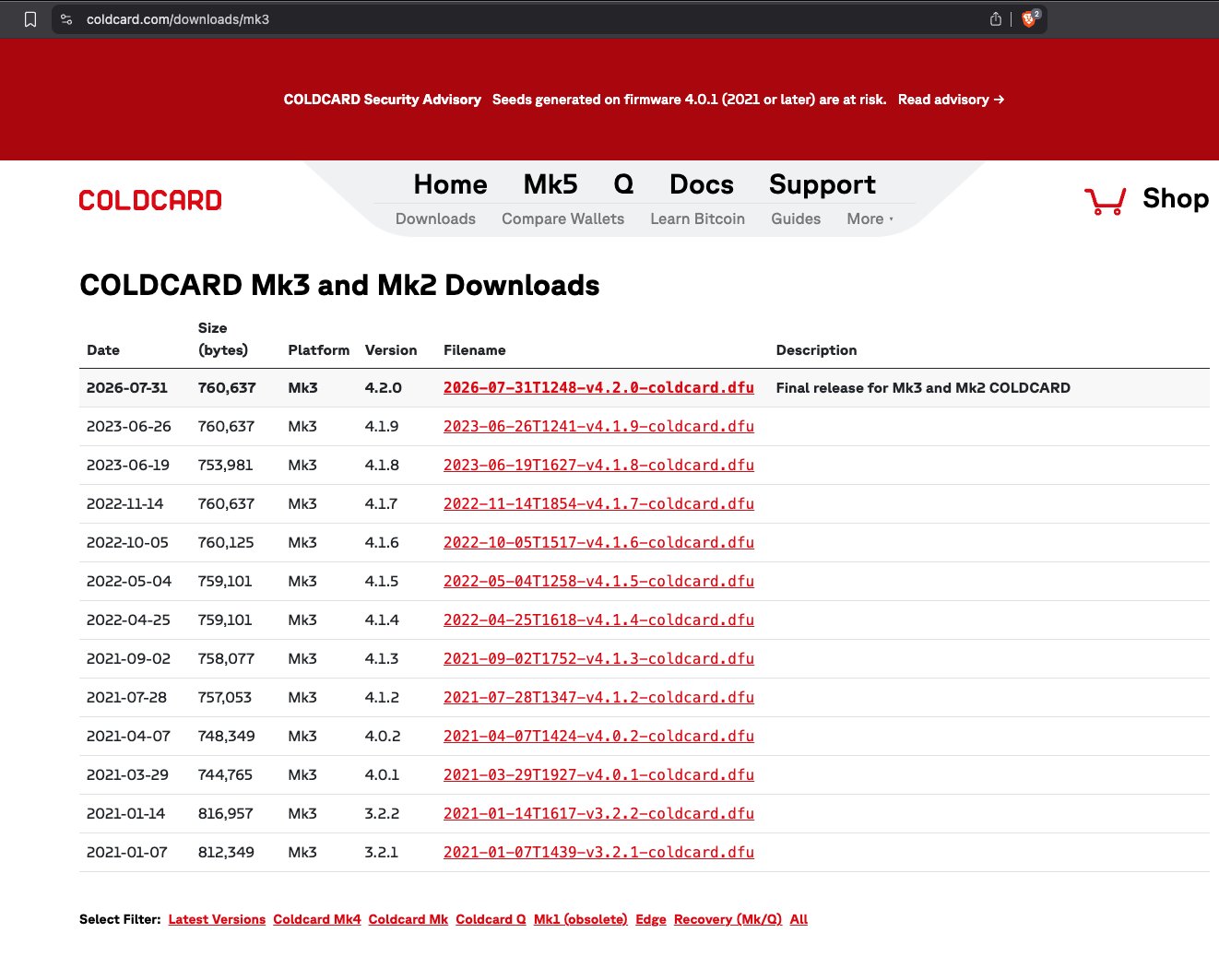Select the size 812,349 cell
The height and width of the screenshot is (980, 1219).
(x=226, y=853)
